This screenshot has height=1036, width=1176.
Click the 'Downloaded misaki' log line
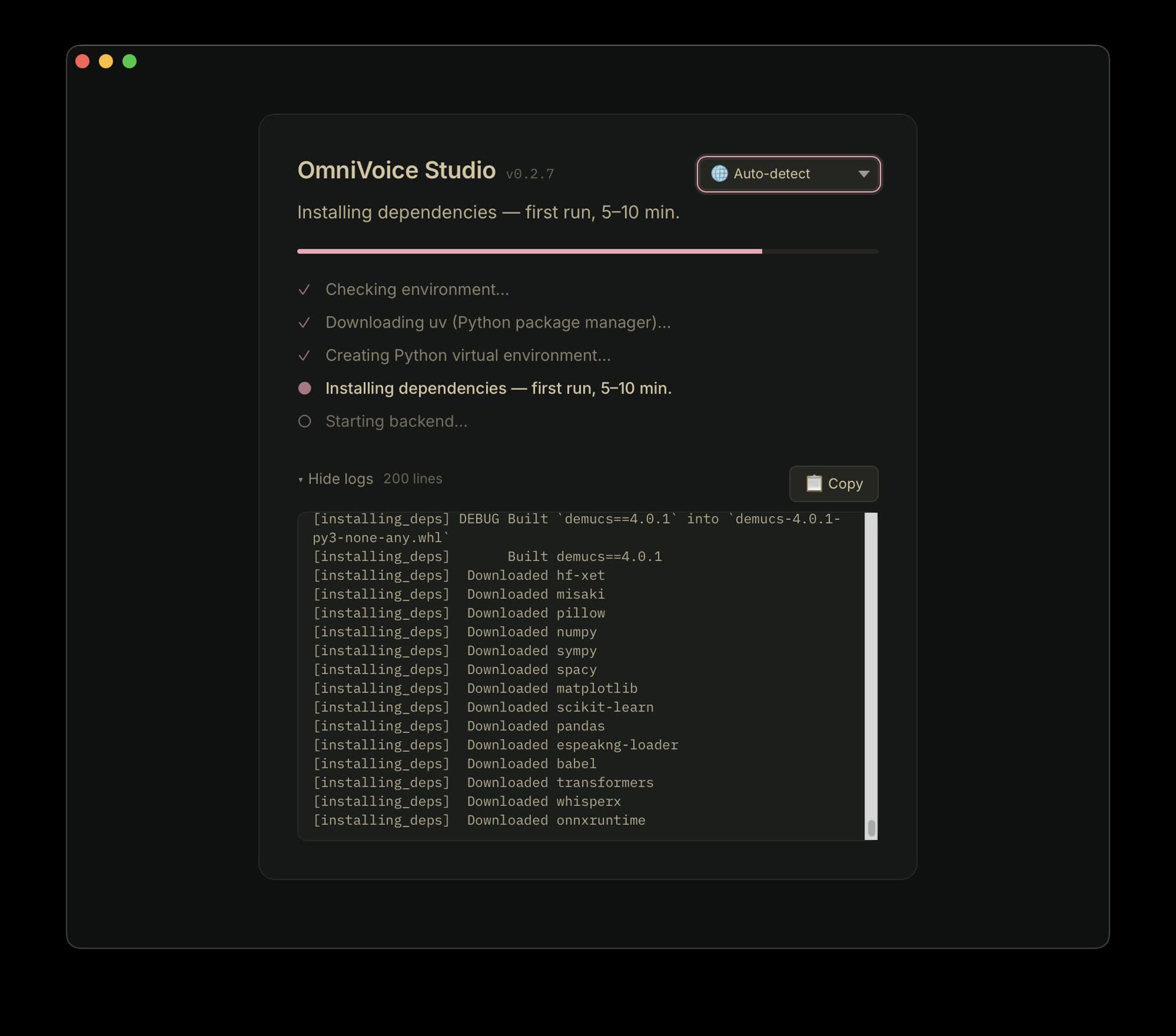[459, 595]
